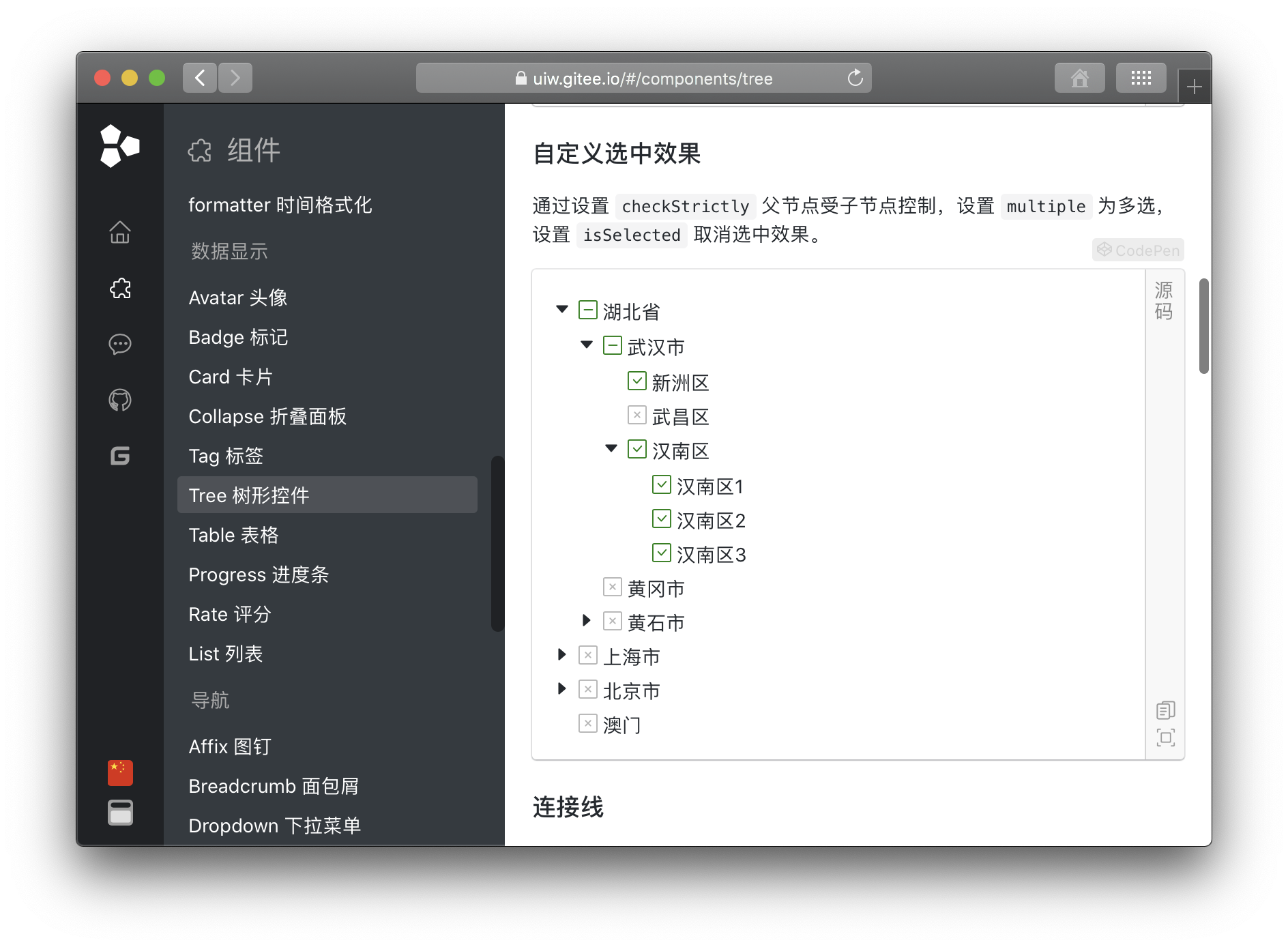The image size is (1288, 947).
Task: Open a new tab with the plus button
Action: coord(1194,87)
